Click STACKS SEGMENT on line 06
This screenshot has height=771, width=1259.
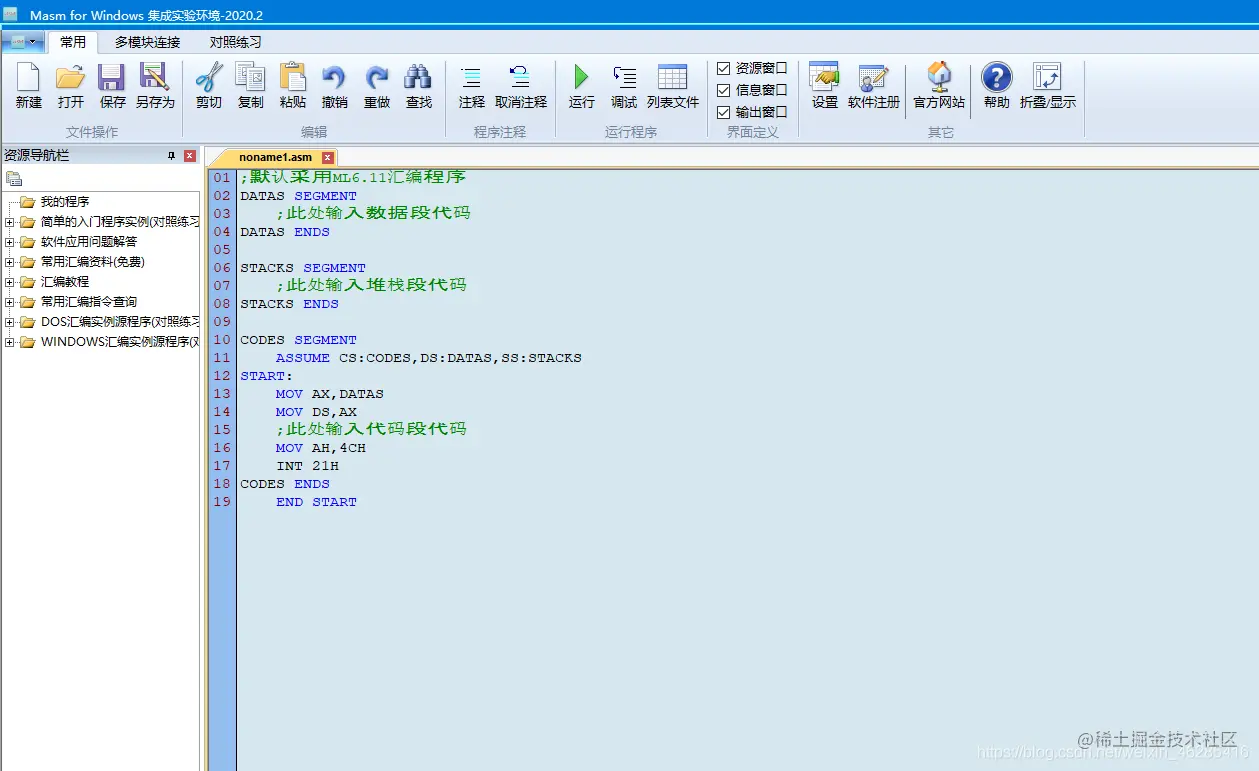[303, 268]
